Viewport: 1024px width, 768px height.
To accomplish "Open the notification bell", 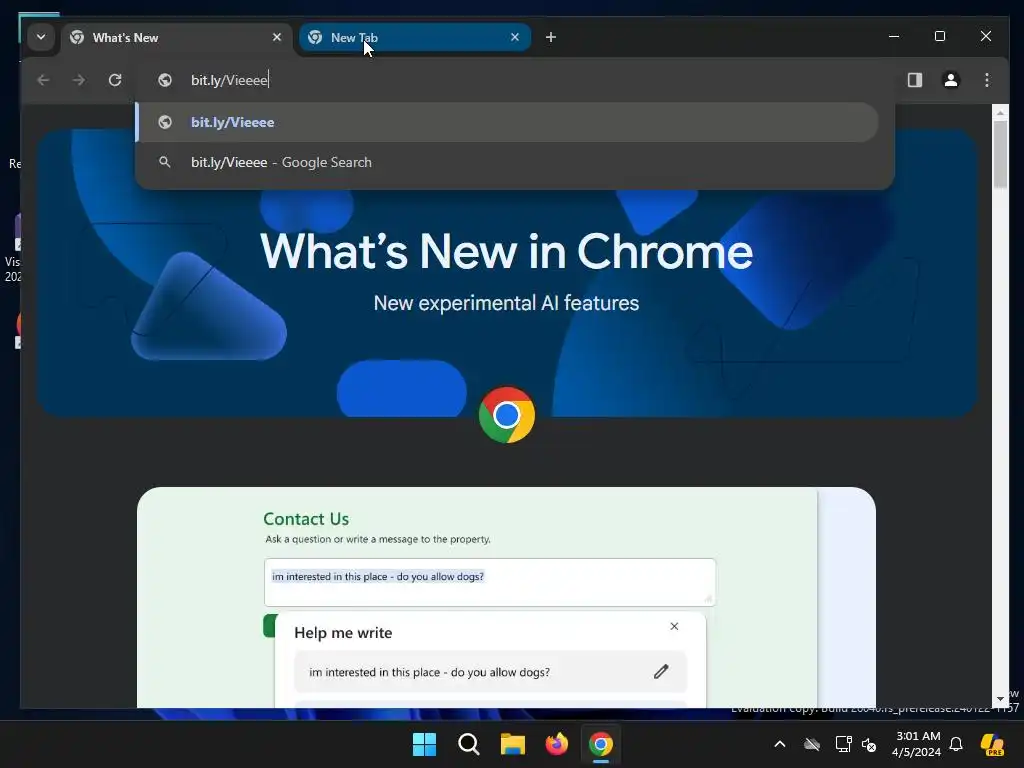I will [x=956, y=744].
